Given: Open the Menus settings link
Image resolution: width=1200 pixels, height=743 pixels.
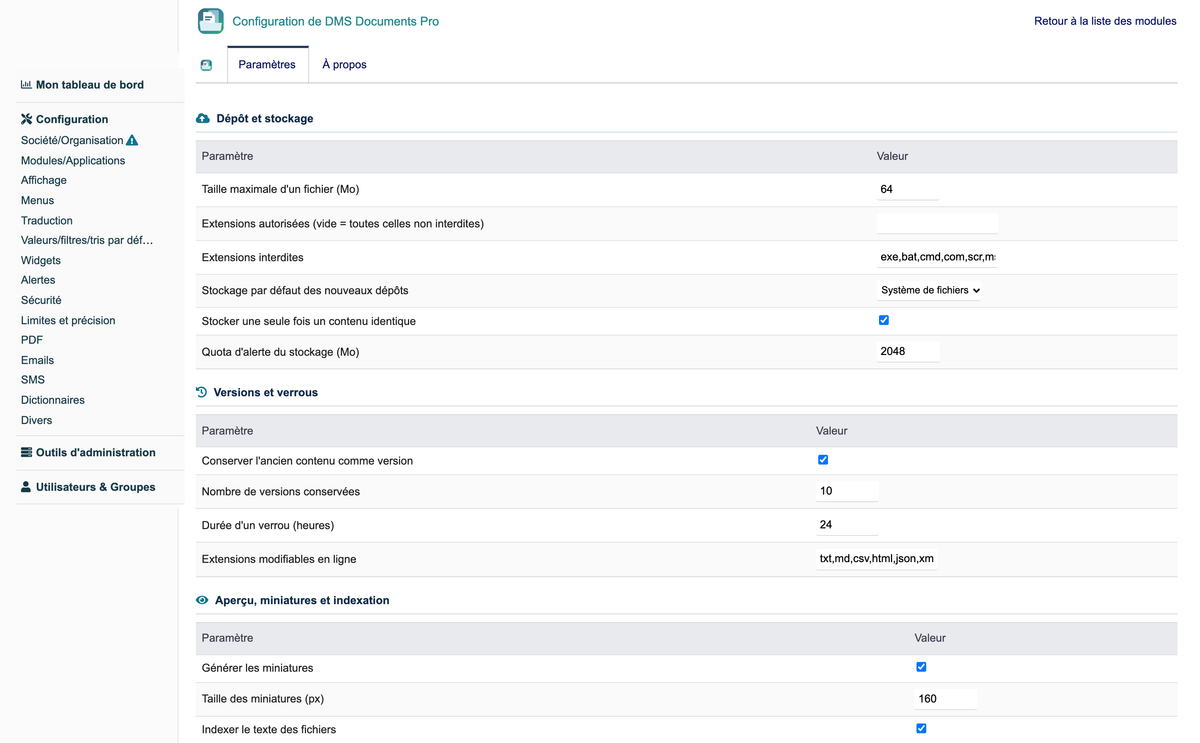Looking at the screenshot, I should click(38, 200).
